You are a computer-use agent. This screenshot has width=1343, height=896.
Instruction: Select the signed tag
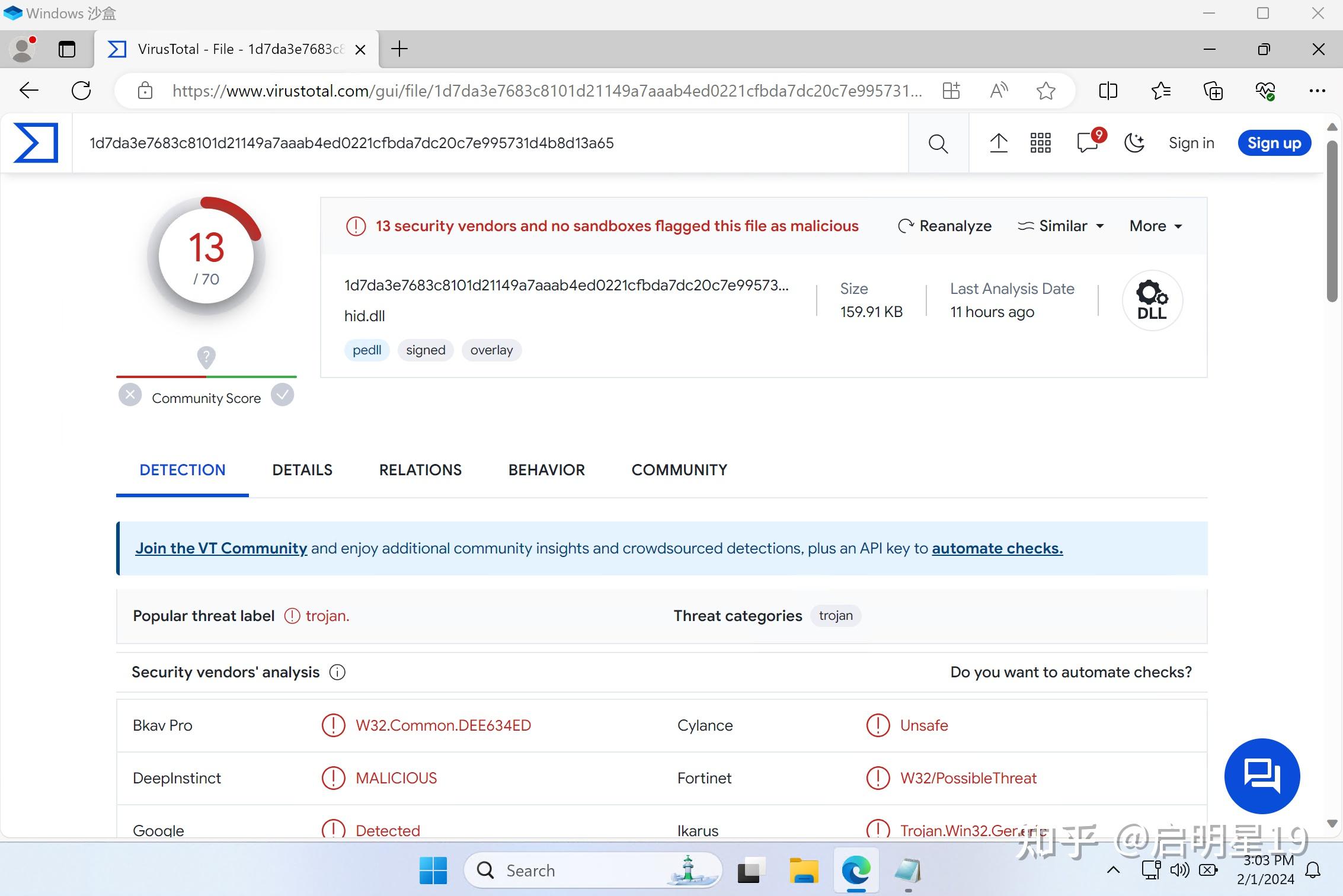(x=426, y=350)
